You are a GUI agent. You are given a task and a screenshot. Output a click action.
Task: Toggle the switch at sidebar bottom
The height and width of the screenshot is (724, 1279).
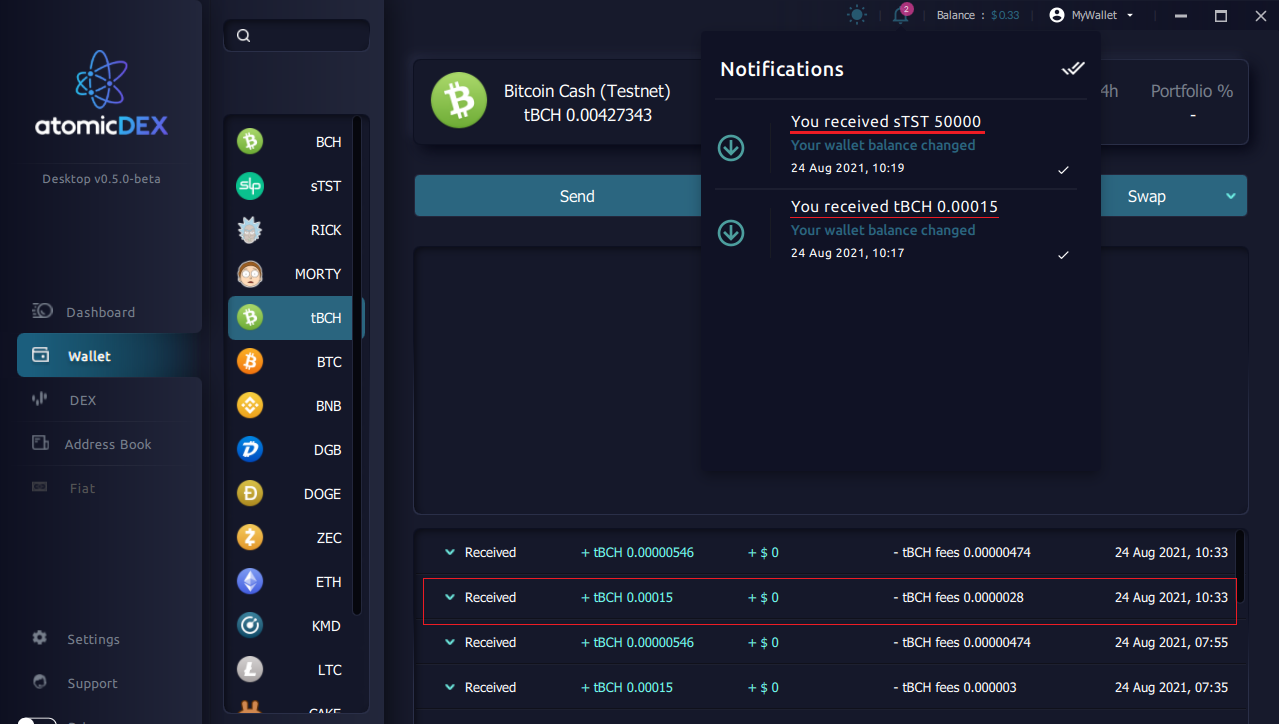(37, 720)
